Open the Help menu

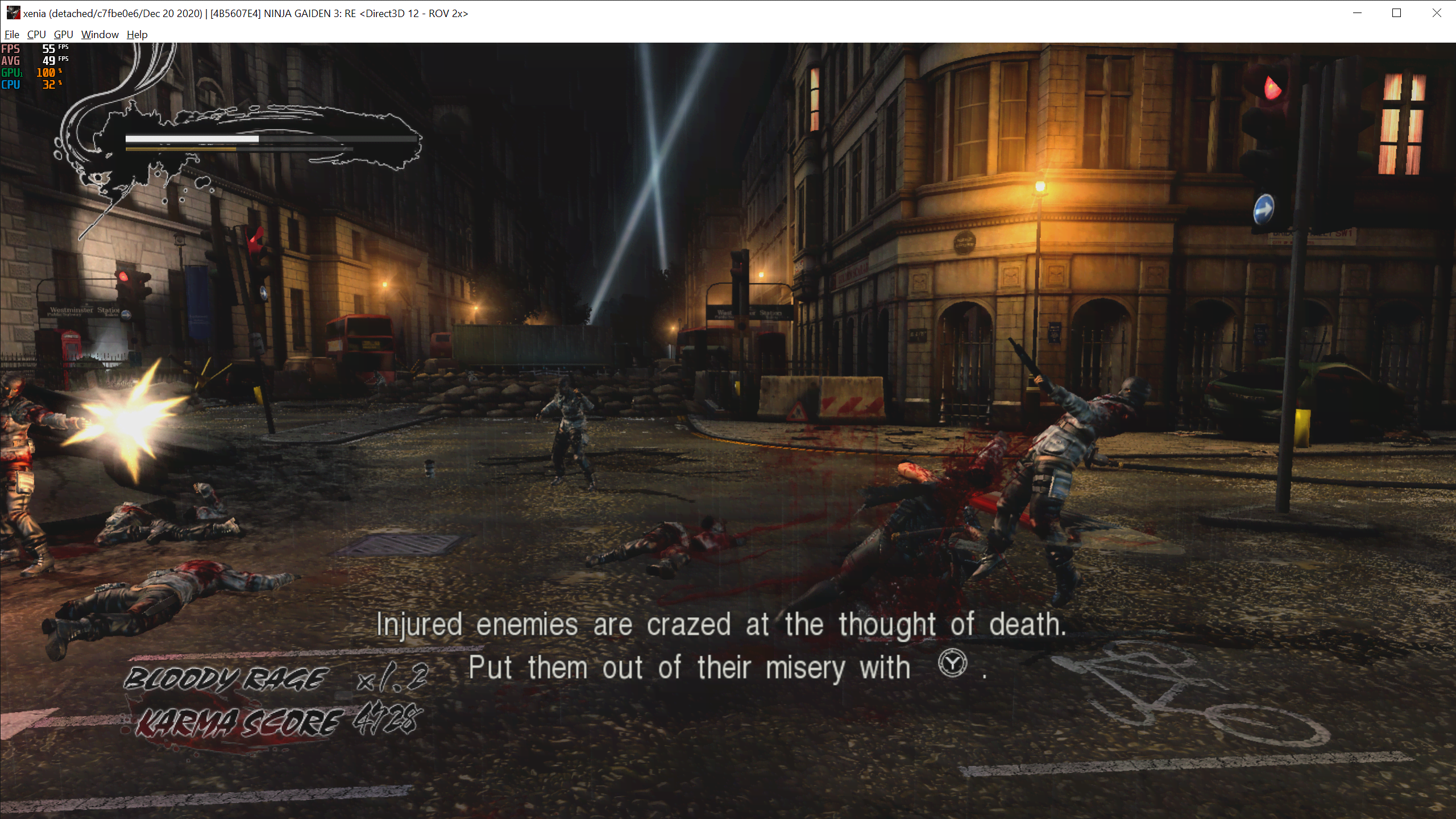(137, 35)
